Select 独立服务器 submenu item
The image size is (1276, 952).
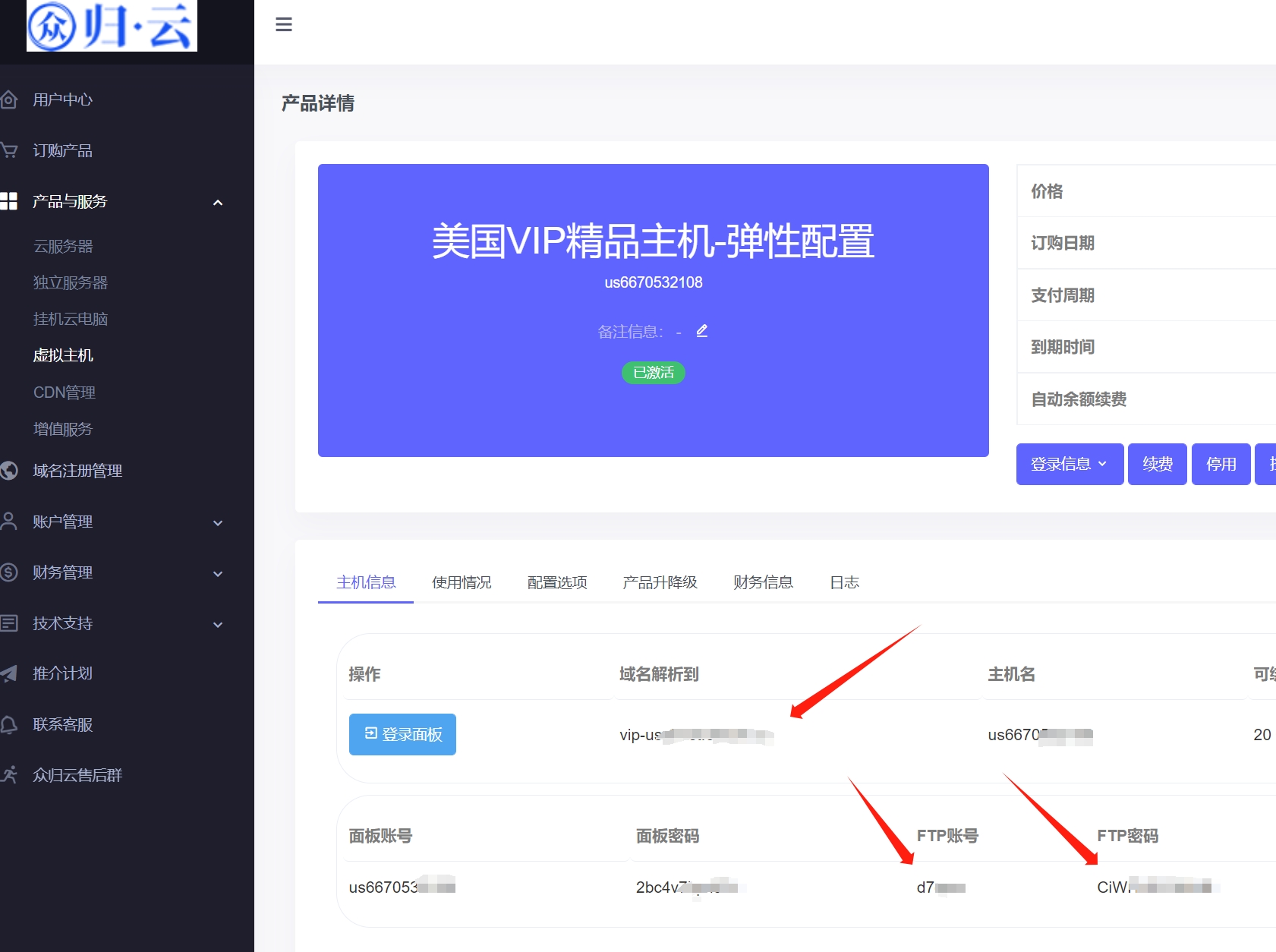point(71,282)
